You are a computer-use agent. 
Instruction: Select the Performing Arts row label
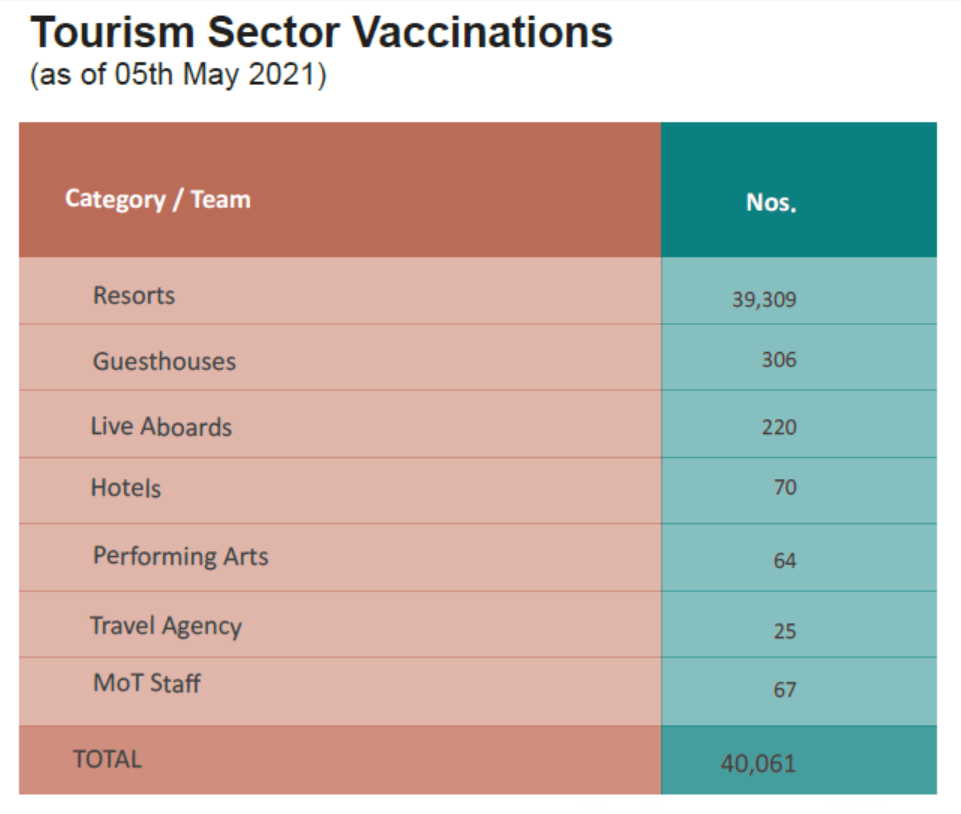pos(181,556)
